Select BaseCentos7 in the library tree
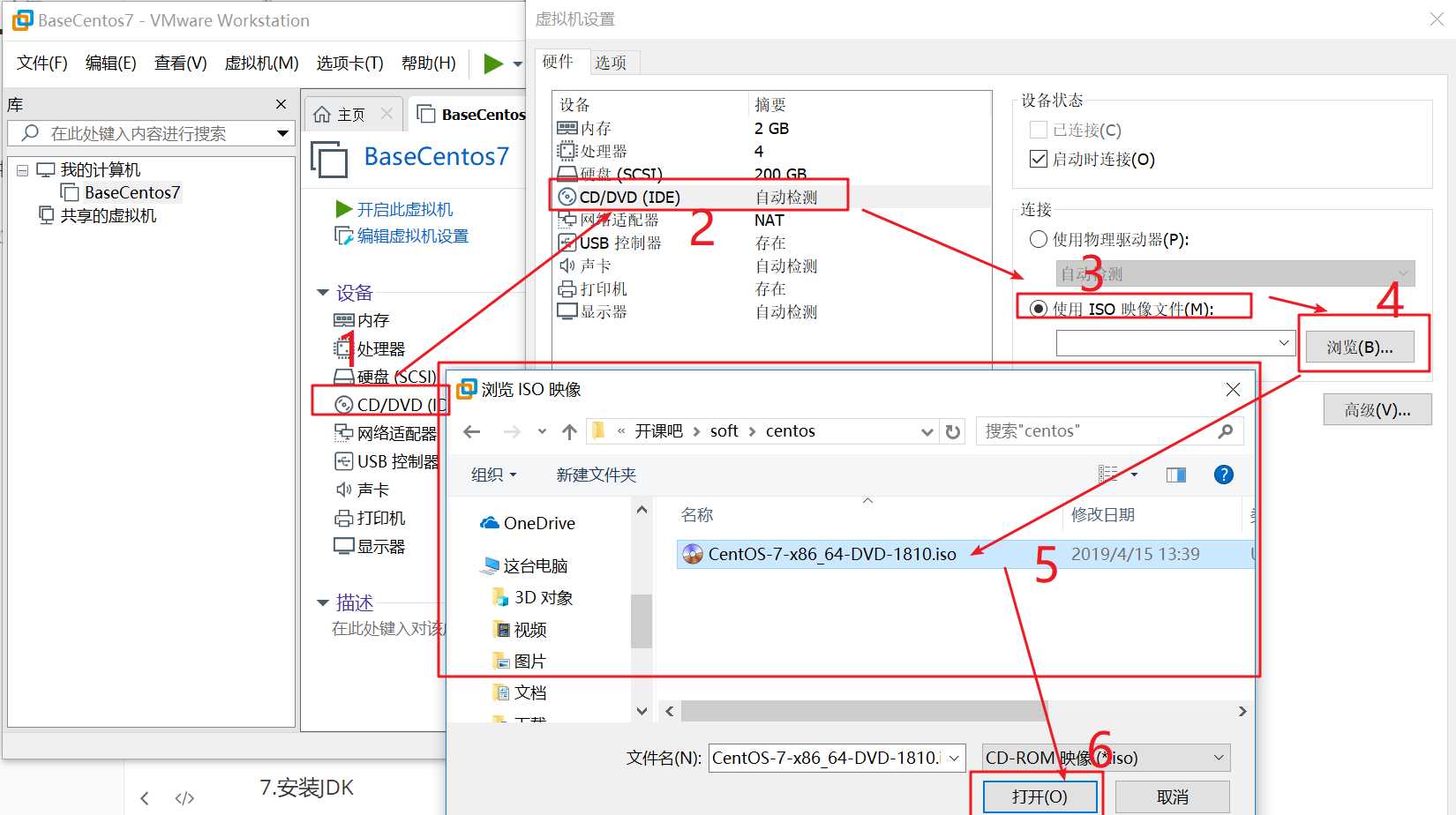 131,192
